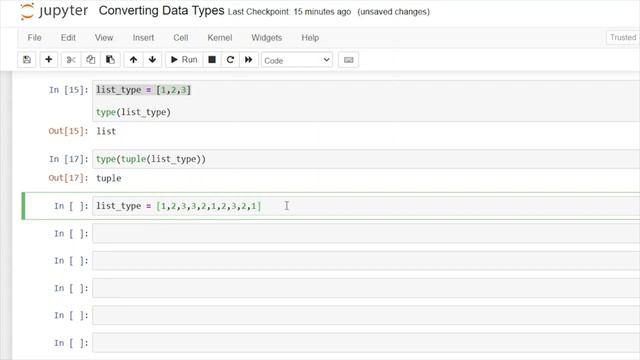Move selected cell up arrow
The image size is (640, 360).
point(133,60)
